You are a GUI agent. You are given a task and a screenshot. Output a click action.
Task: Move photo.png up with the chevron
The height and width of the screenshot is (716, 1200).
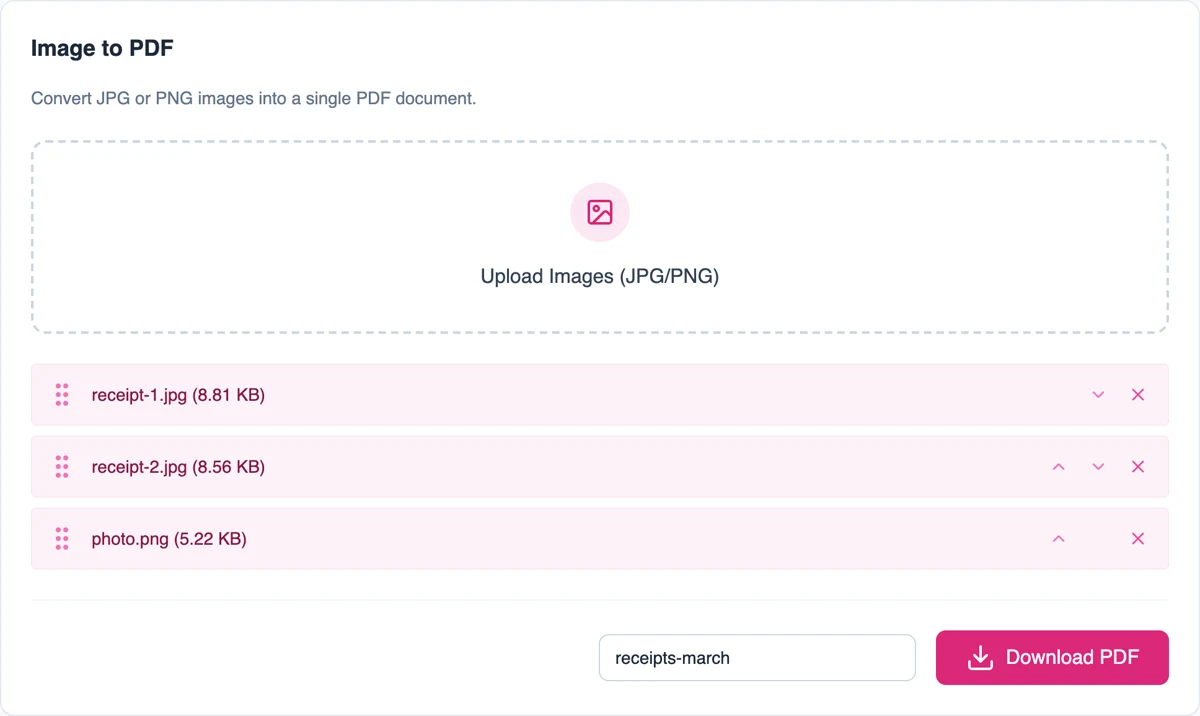click(1058, 539)
